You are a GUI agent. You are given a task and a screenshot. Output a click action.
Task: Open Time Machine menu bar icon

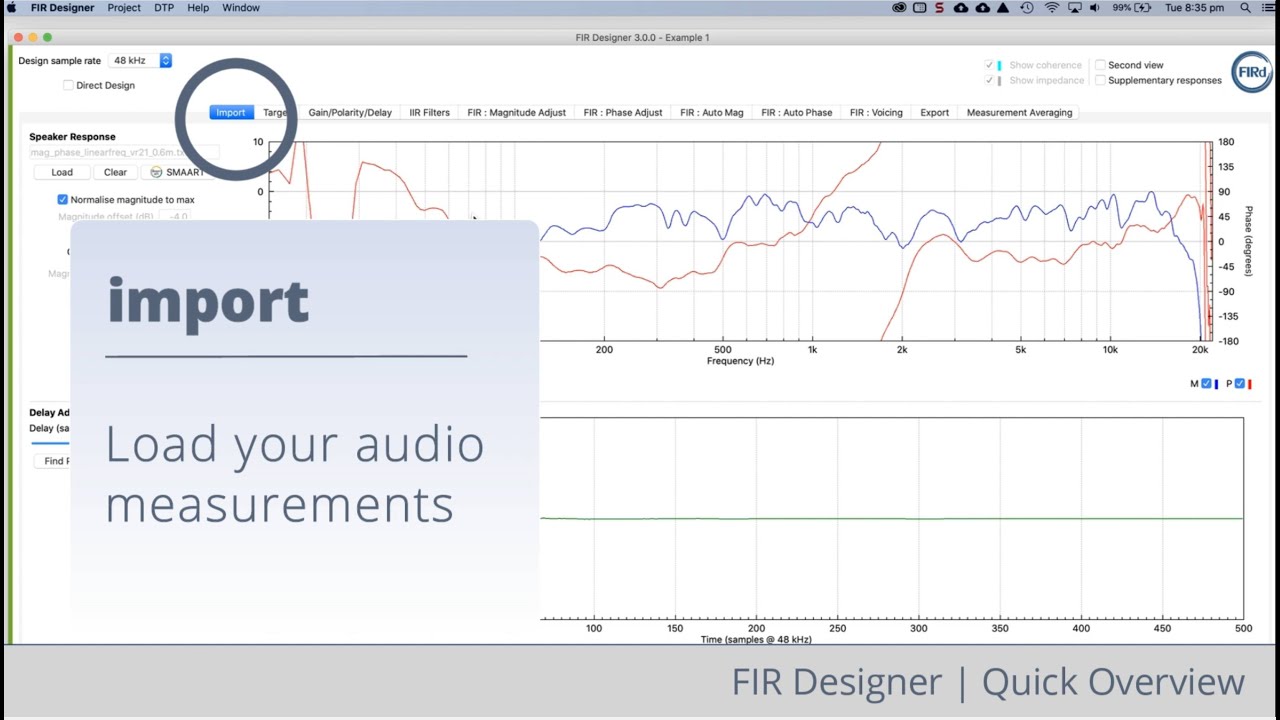click(x=1027, y=7)
